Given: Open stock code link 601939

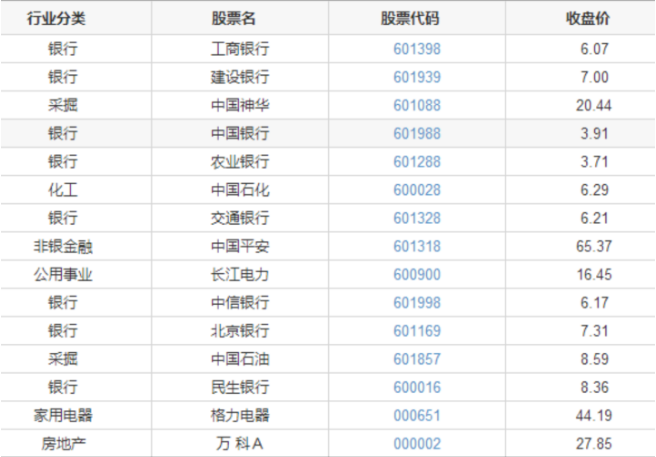Looking at the screenshot, I should click(x=417, y=77).
